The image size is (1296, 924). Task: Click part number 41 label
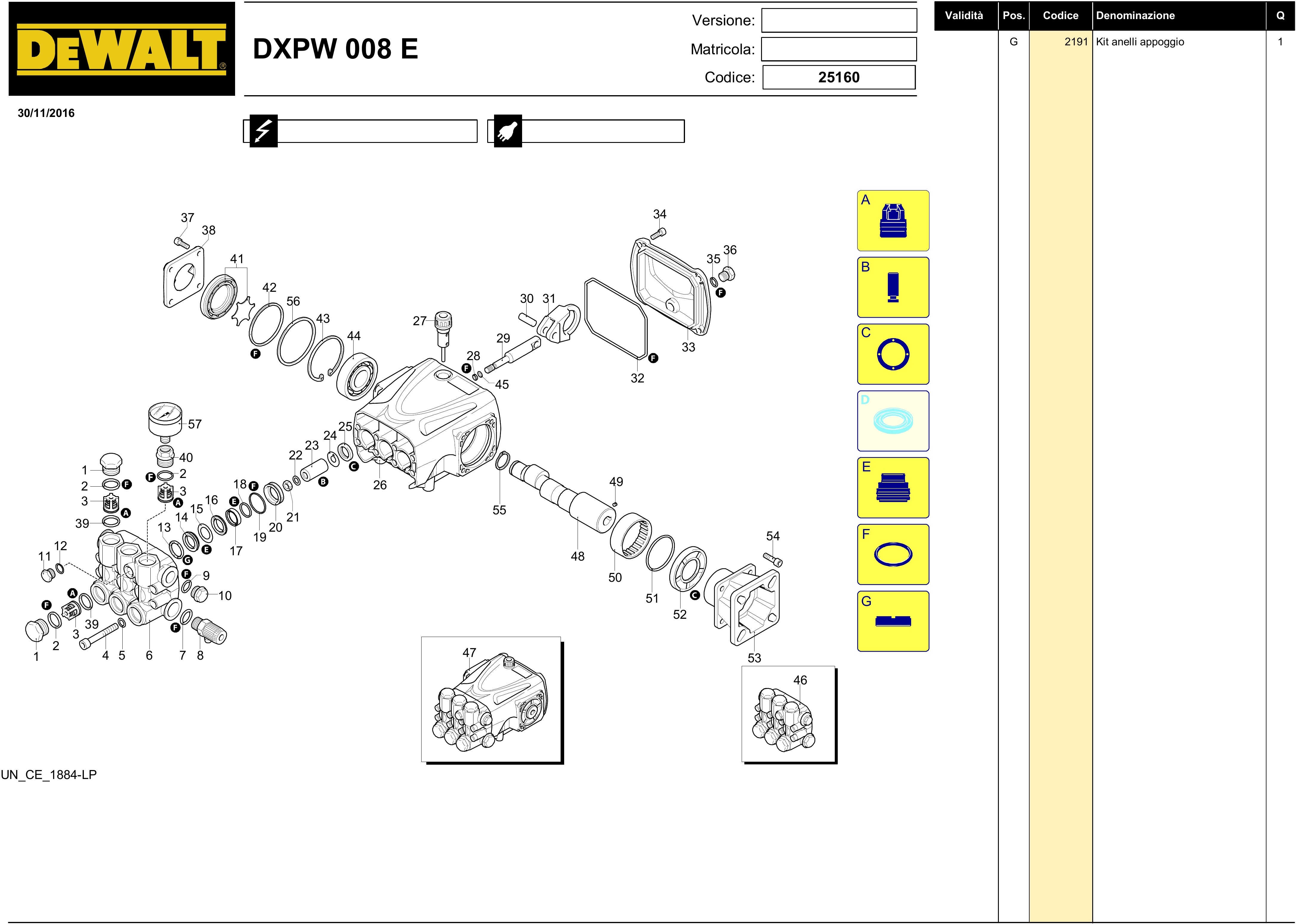tap(237, 260)
